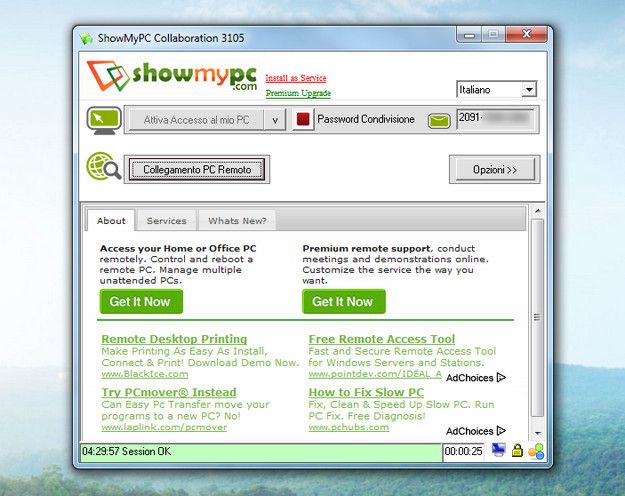Click Attiva Accesso al mio PC button
The height and width of the screenshot is (496, 625).
click(197, 120)
